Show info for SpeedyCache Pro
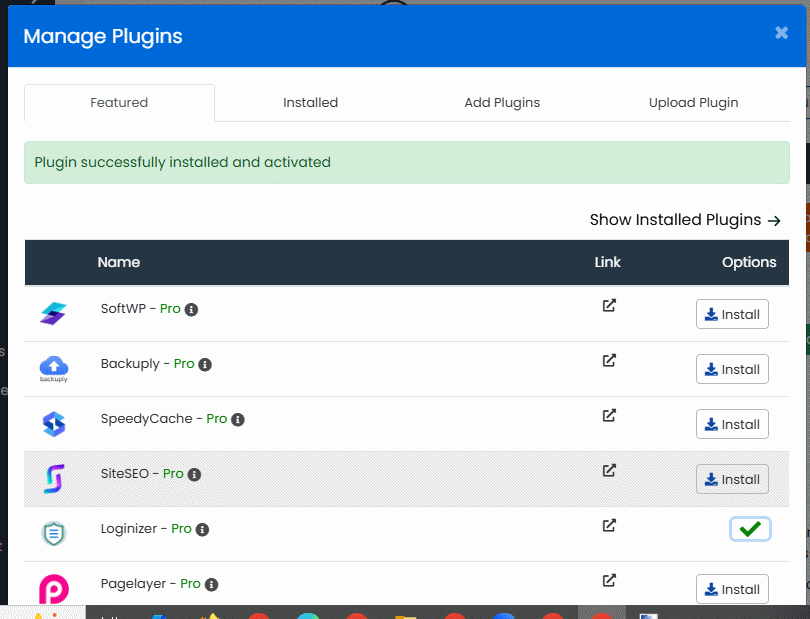 pyautogui.click(x=238, y=420)
